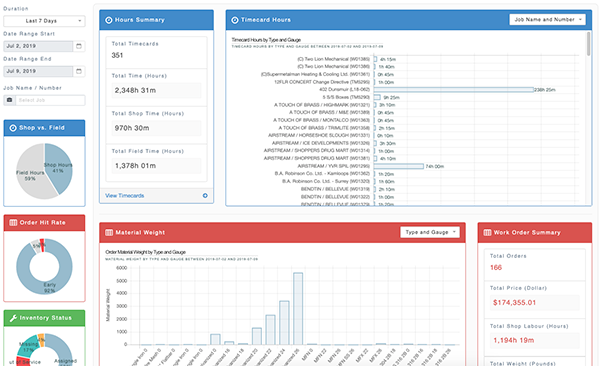Open the View Timecards link
600x366 pixels.
click(x=125, y=196)
